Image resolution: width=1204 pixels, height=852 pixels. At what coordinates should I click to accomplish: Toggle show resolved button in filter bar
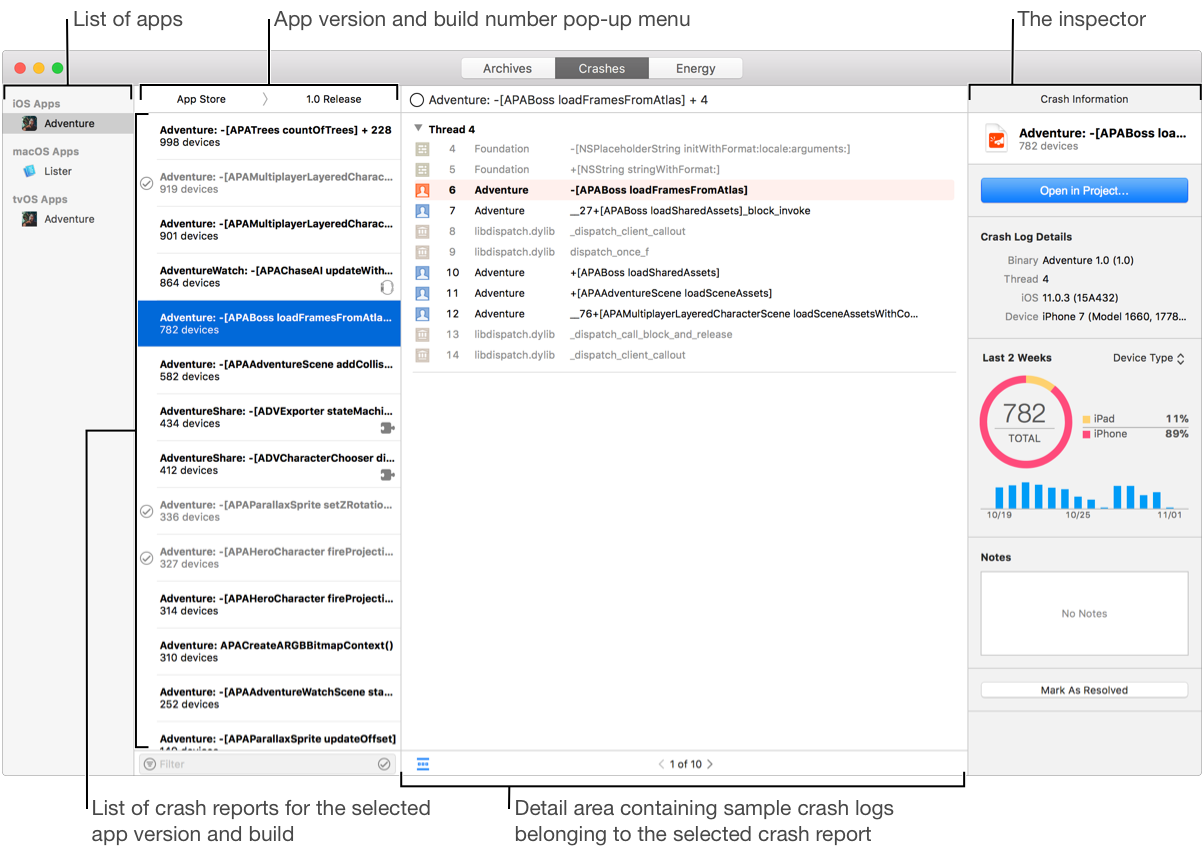(x=384, y=764)
